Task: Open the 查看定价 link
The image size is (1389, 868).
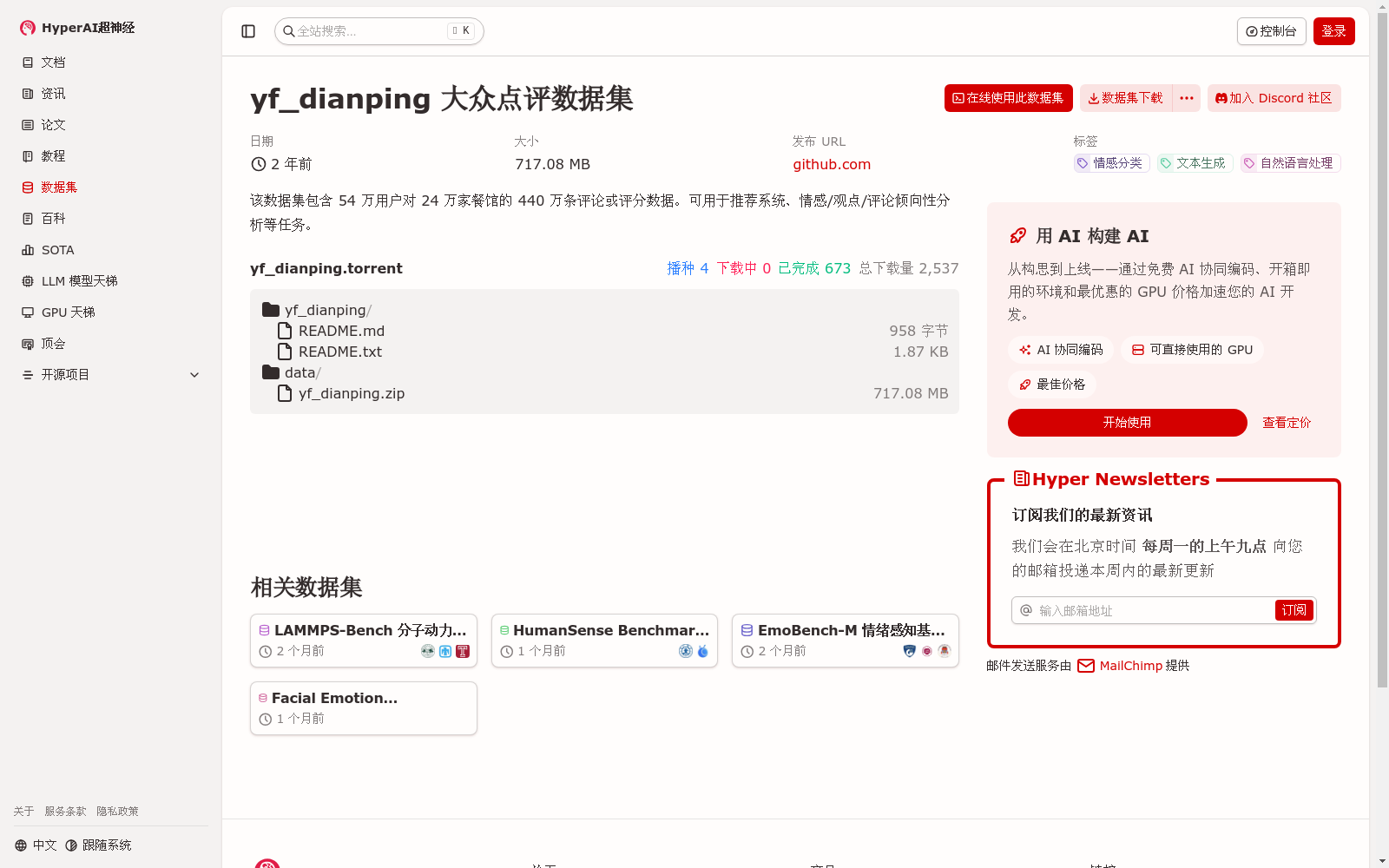Action: coord(1287,423)
